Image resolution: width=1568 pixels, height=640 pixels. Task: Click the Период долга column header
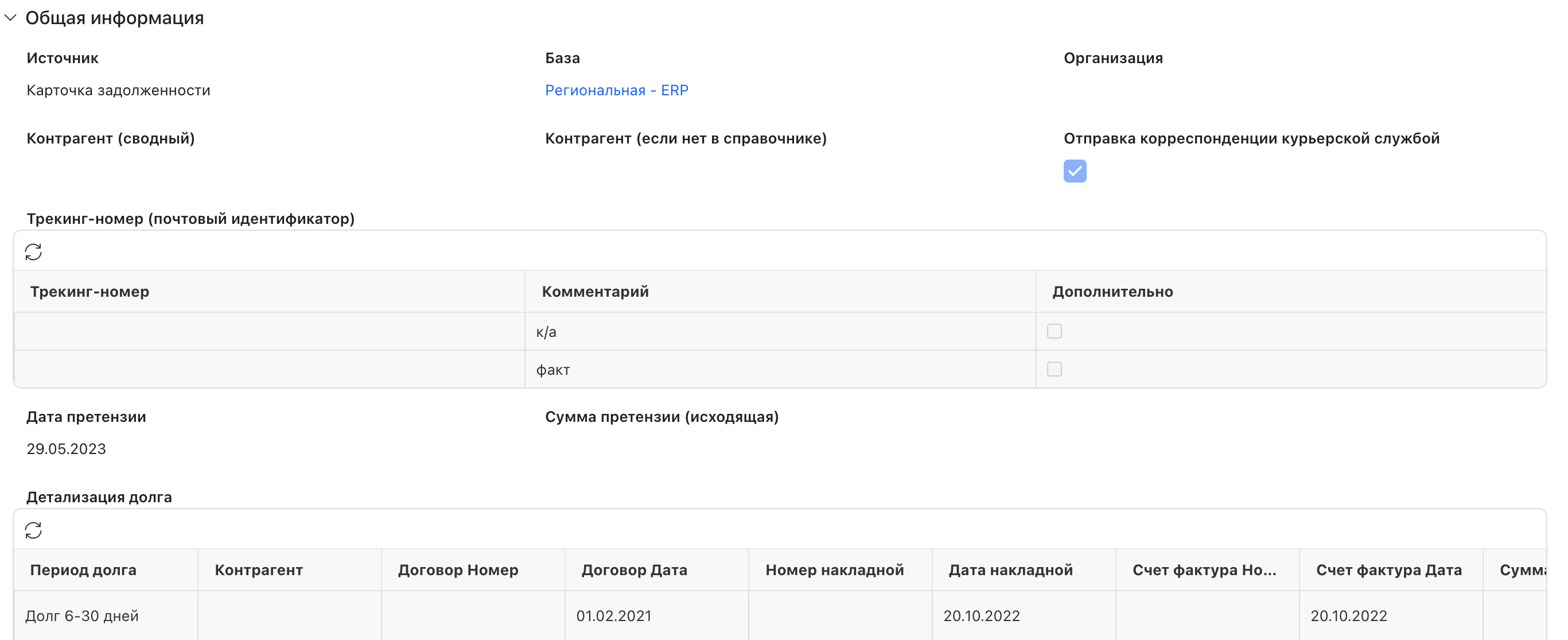[106, 569]
